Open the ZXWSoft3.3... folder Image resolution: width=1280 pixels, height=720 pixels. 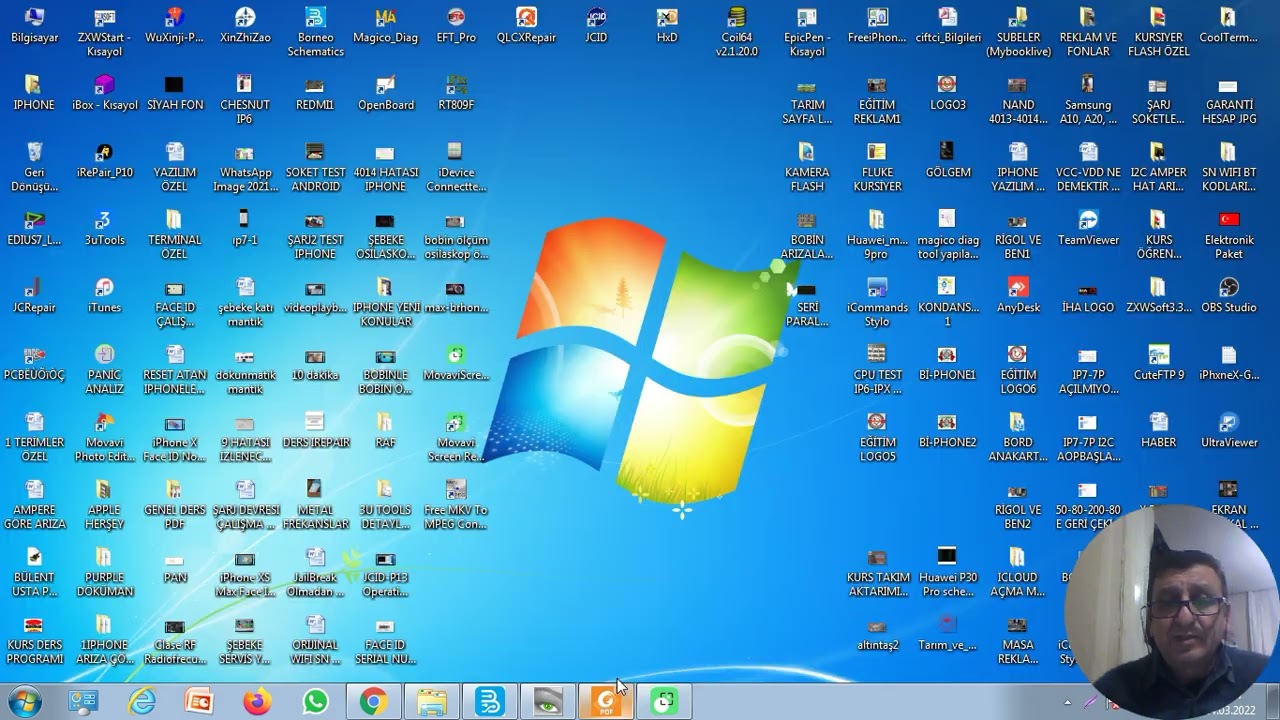[x=1158, y=296]
